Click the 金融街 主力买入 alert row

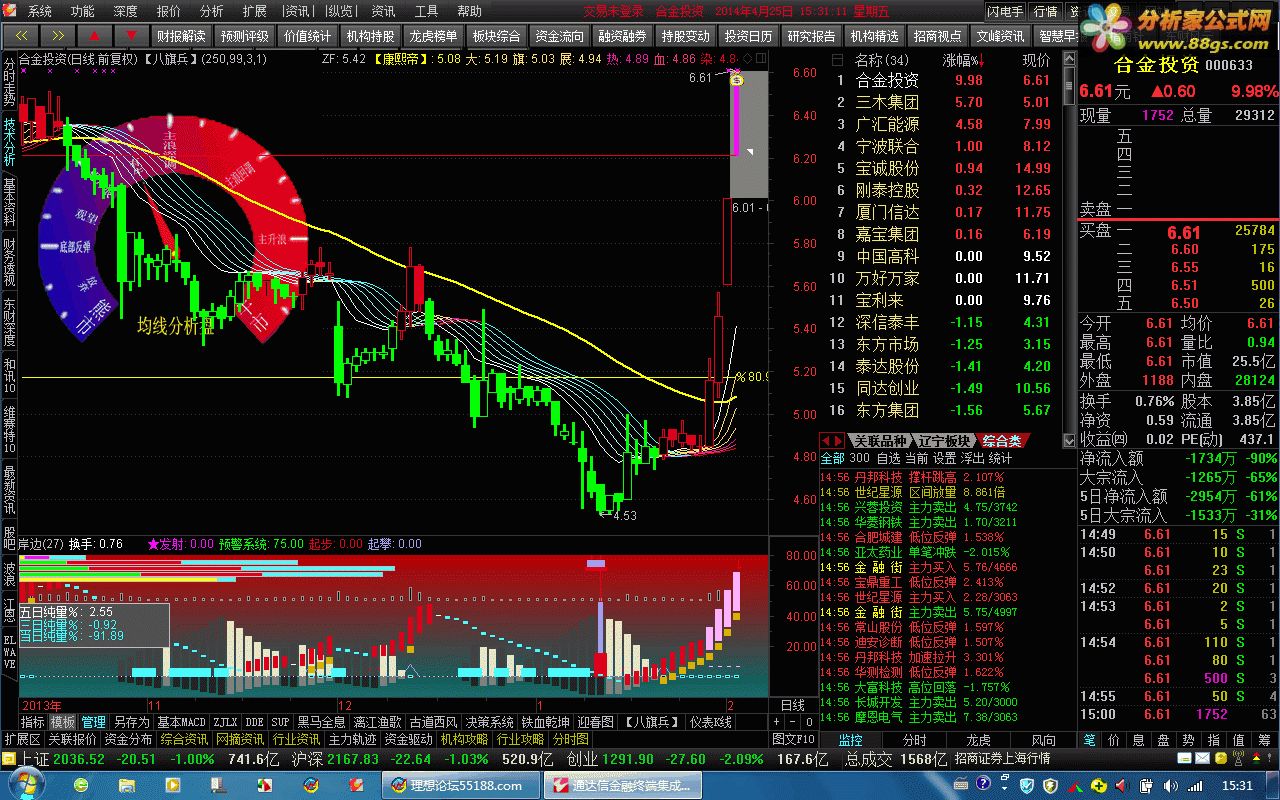(918, 567)
